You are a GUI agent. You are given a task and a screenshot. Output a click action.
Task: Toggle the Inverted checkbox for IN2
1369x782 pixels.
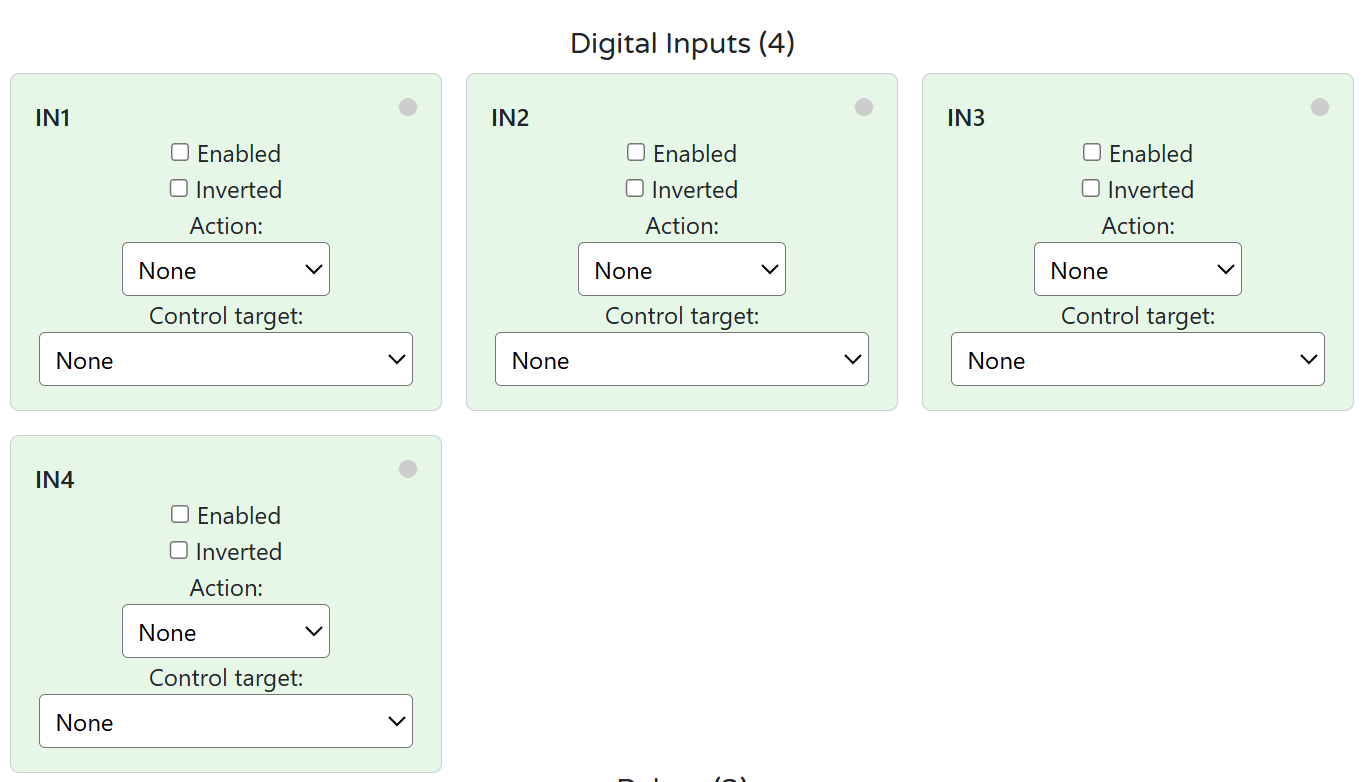[x=634, y=187]
